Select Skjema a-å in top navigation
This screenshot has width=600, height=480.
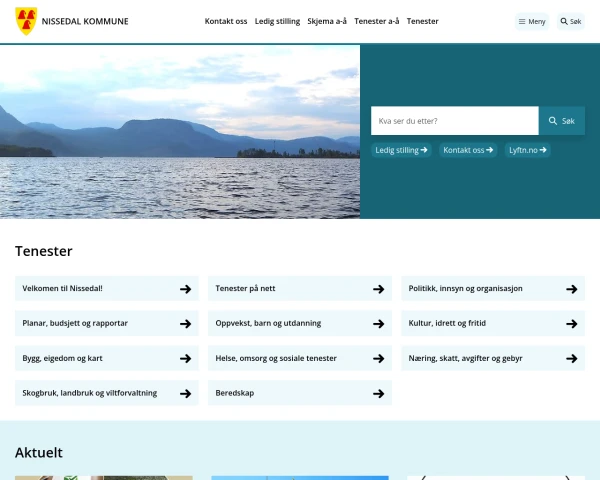(327, 21)
